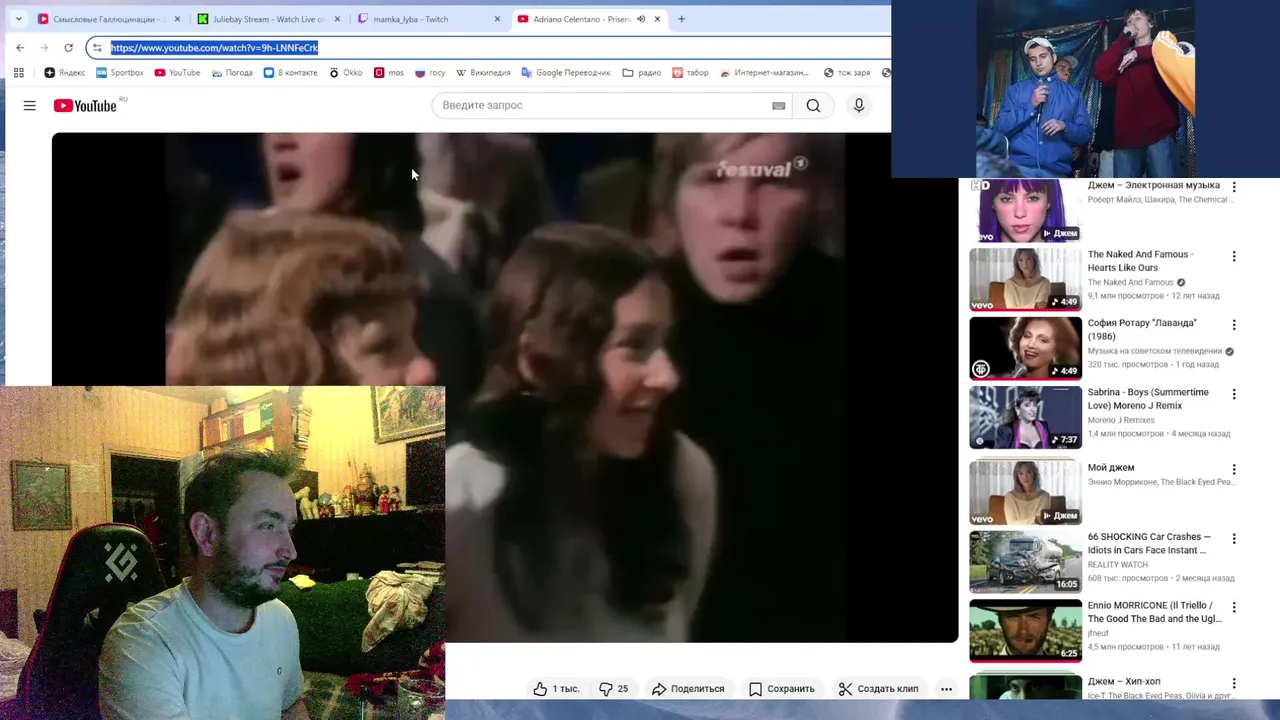Open options for Hearts Like Ours video
Viewport: 1280px width, 720px height.
1234,256
